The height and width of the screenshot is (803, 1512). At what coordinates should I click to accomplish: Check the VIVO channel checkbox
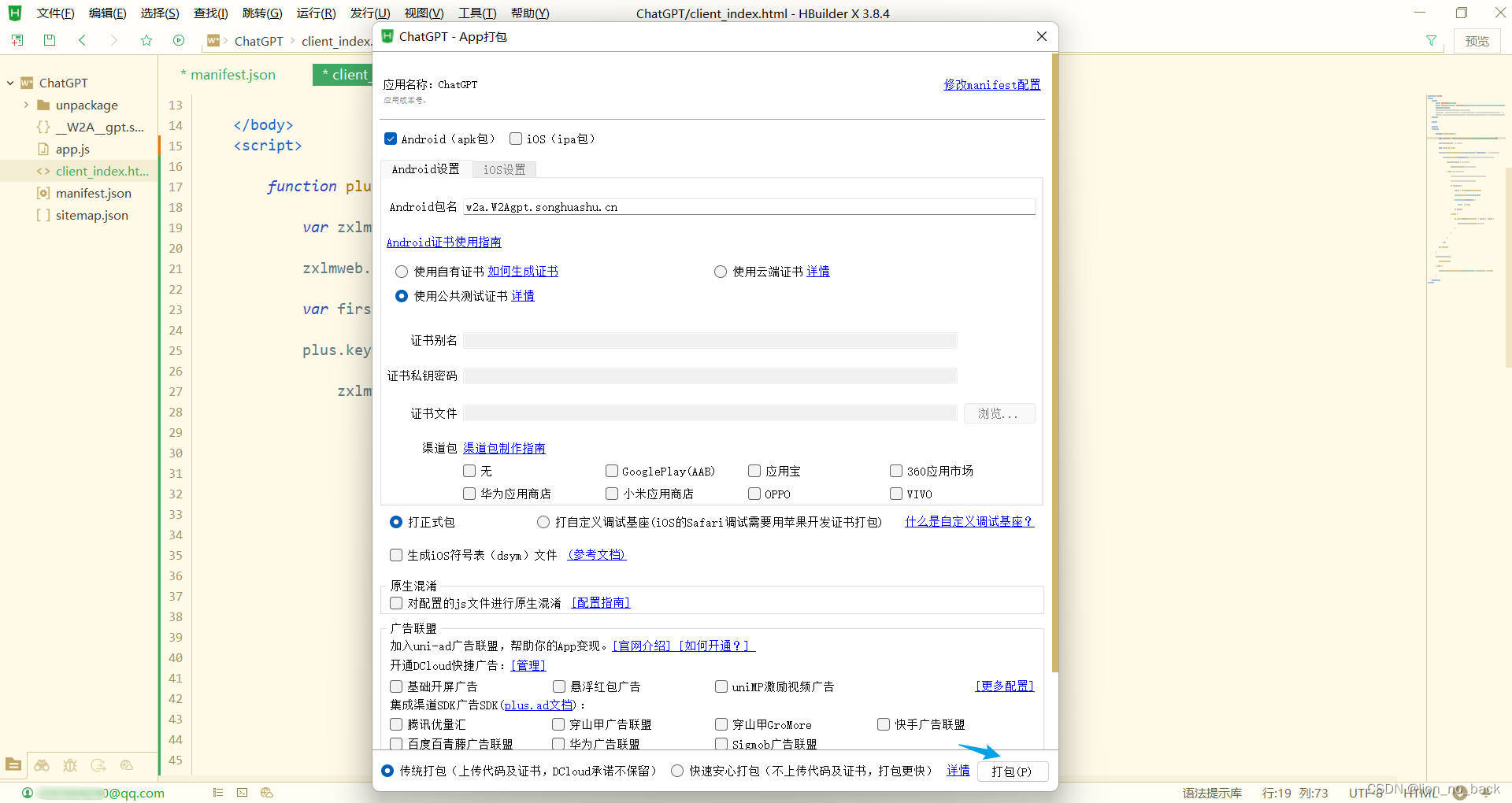[x=896, y=494]
